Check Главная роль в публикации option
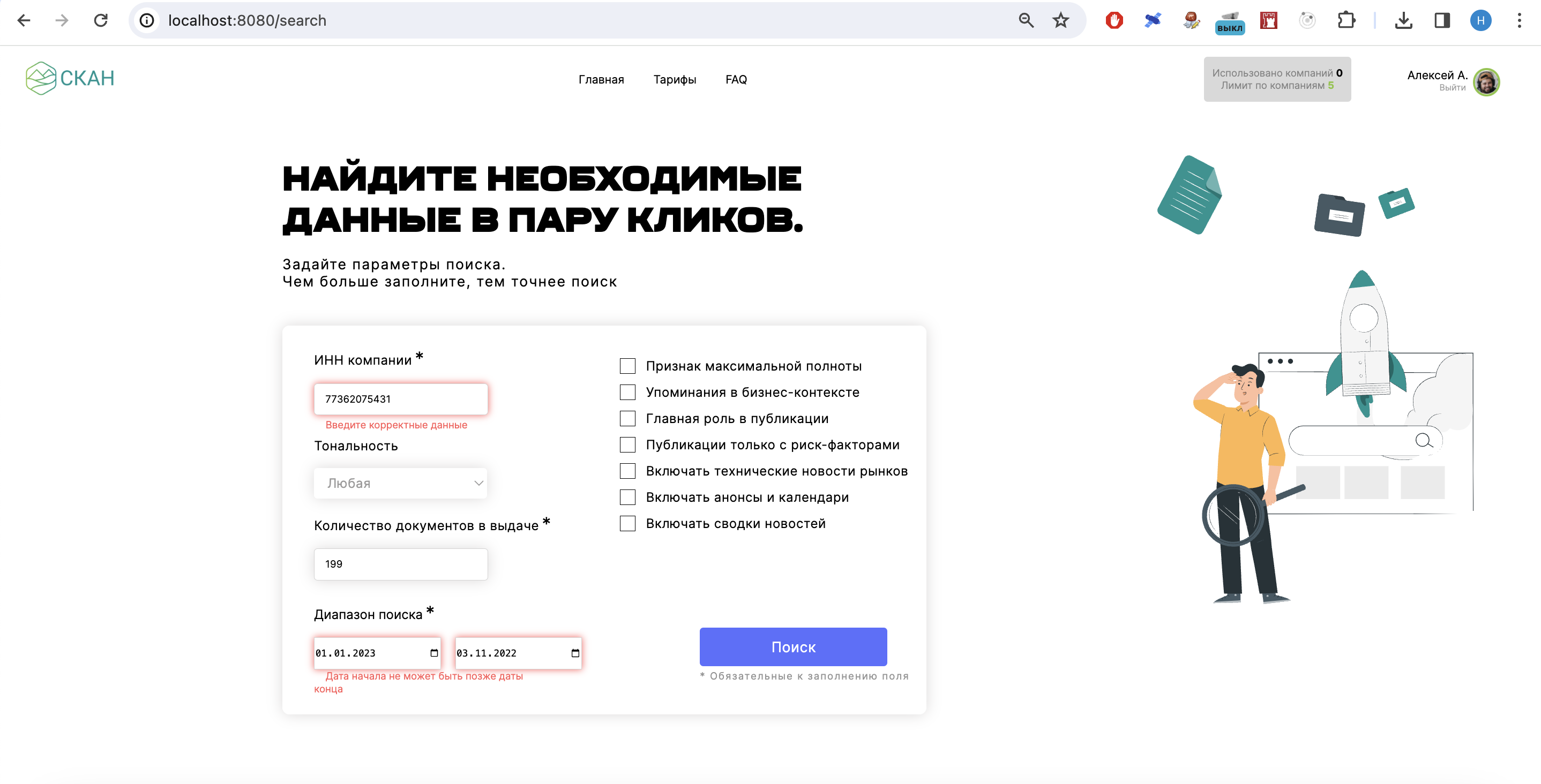1541x784 pixels. tap(627, 419)
